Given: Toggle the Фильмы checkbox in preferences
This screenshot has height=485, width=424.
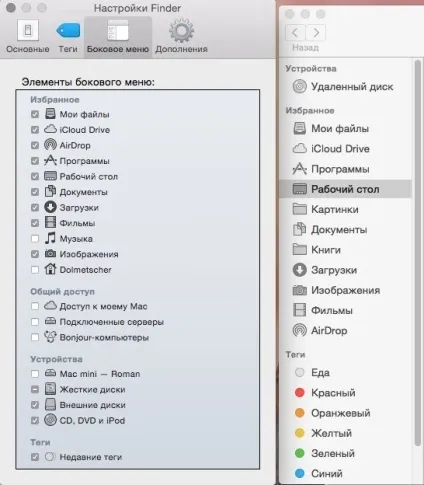Looking at the screenshot, I should (35, 223).
